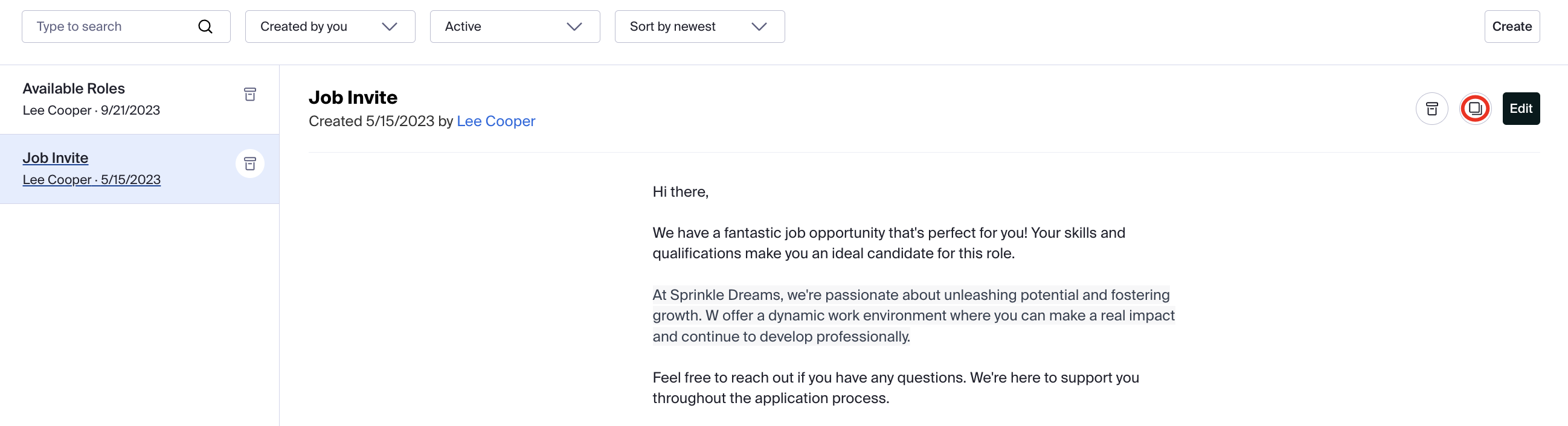Click the archive icon beside Edit
Viewport: 1568px width, 426px height.
1431,109
